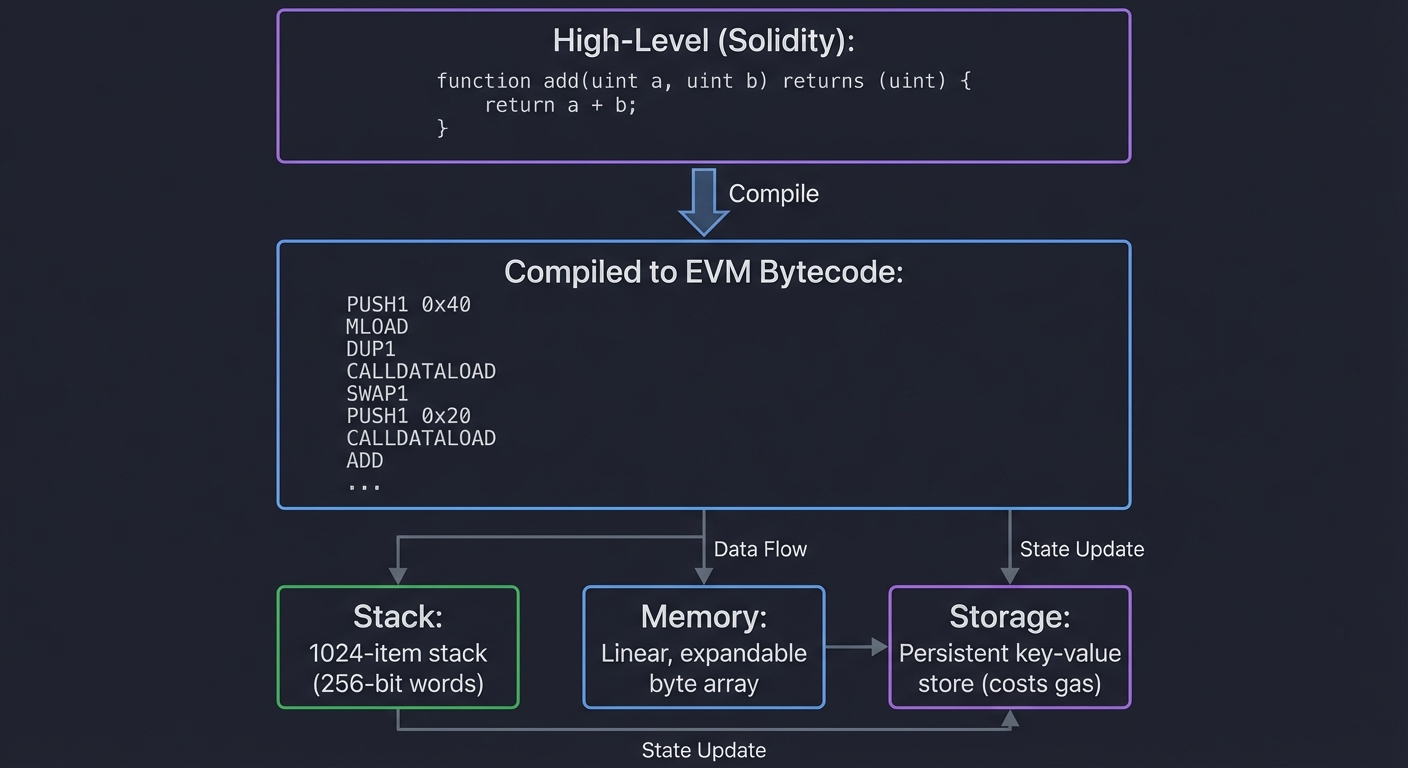
Task: Click the PUSH1 0x40 instruction
Action: 408,304
